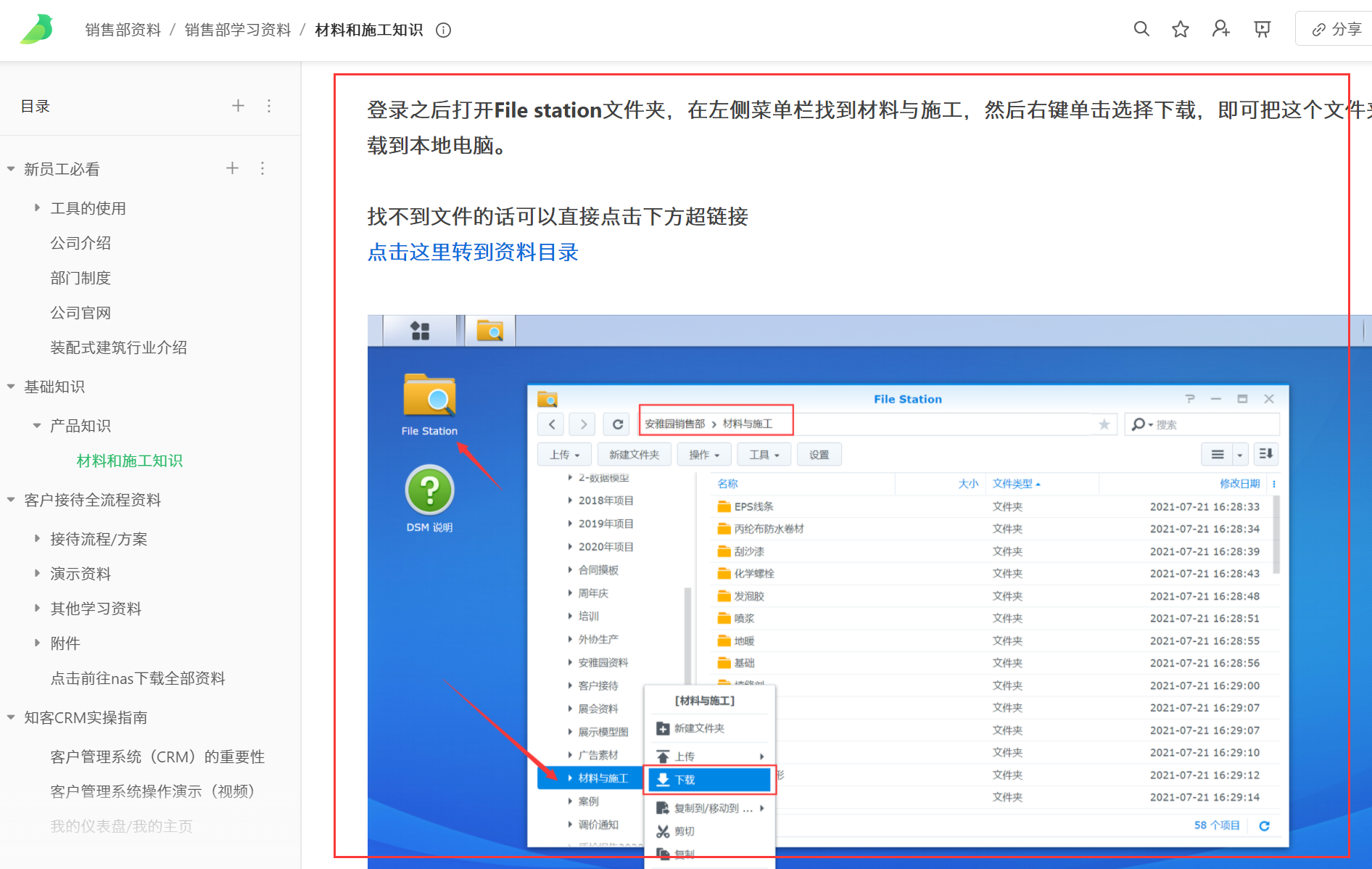Click the 设置 button in File Station toolbar
Image resolution: width=1372 pixels, height=869 pixels.
819,455
